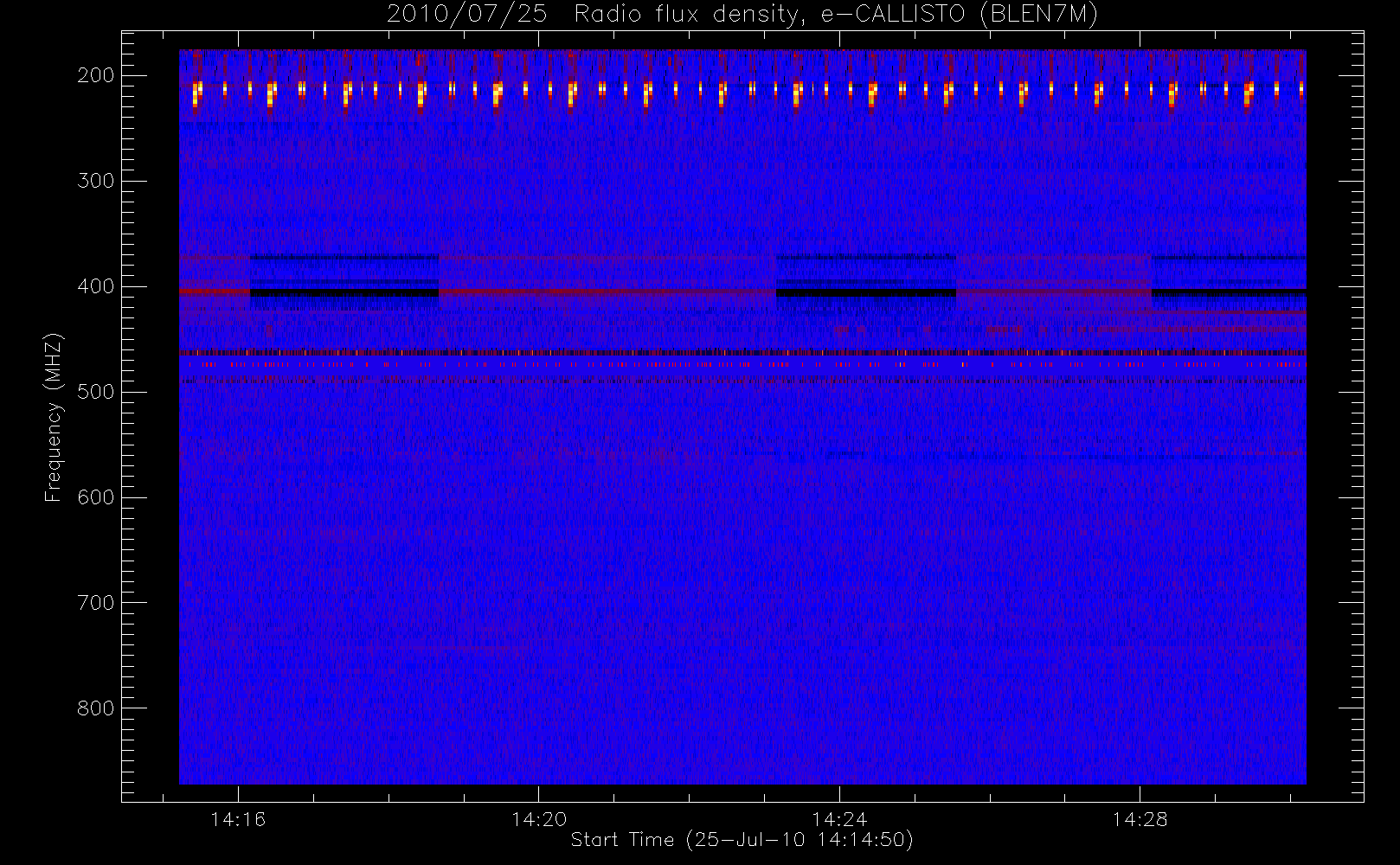Click the 800 frequency tick label
The height and width of the screenshot is (865, 1400).
click(x=96, y=708)
